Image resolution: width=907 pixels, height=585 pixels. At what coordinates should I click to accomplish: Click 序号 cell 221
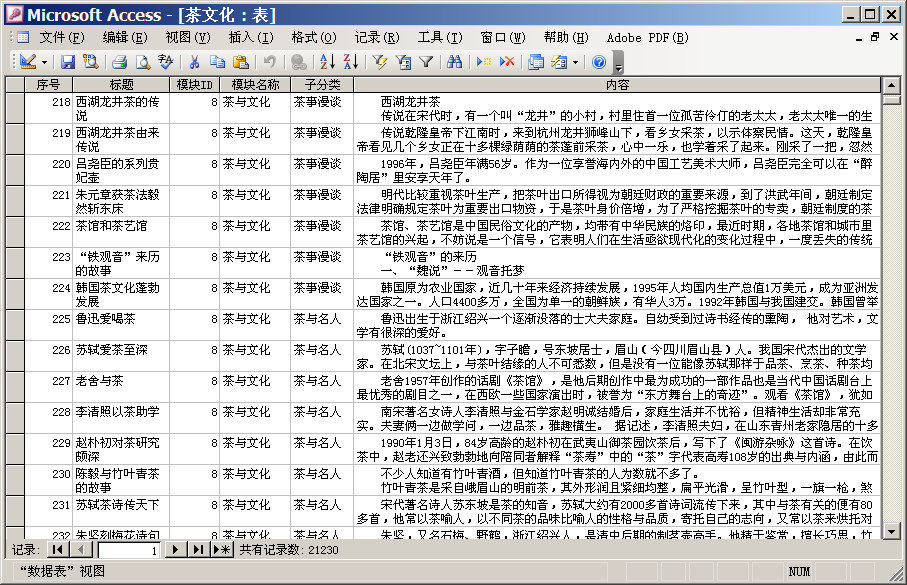[x=49, y=201]
